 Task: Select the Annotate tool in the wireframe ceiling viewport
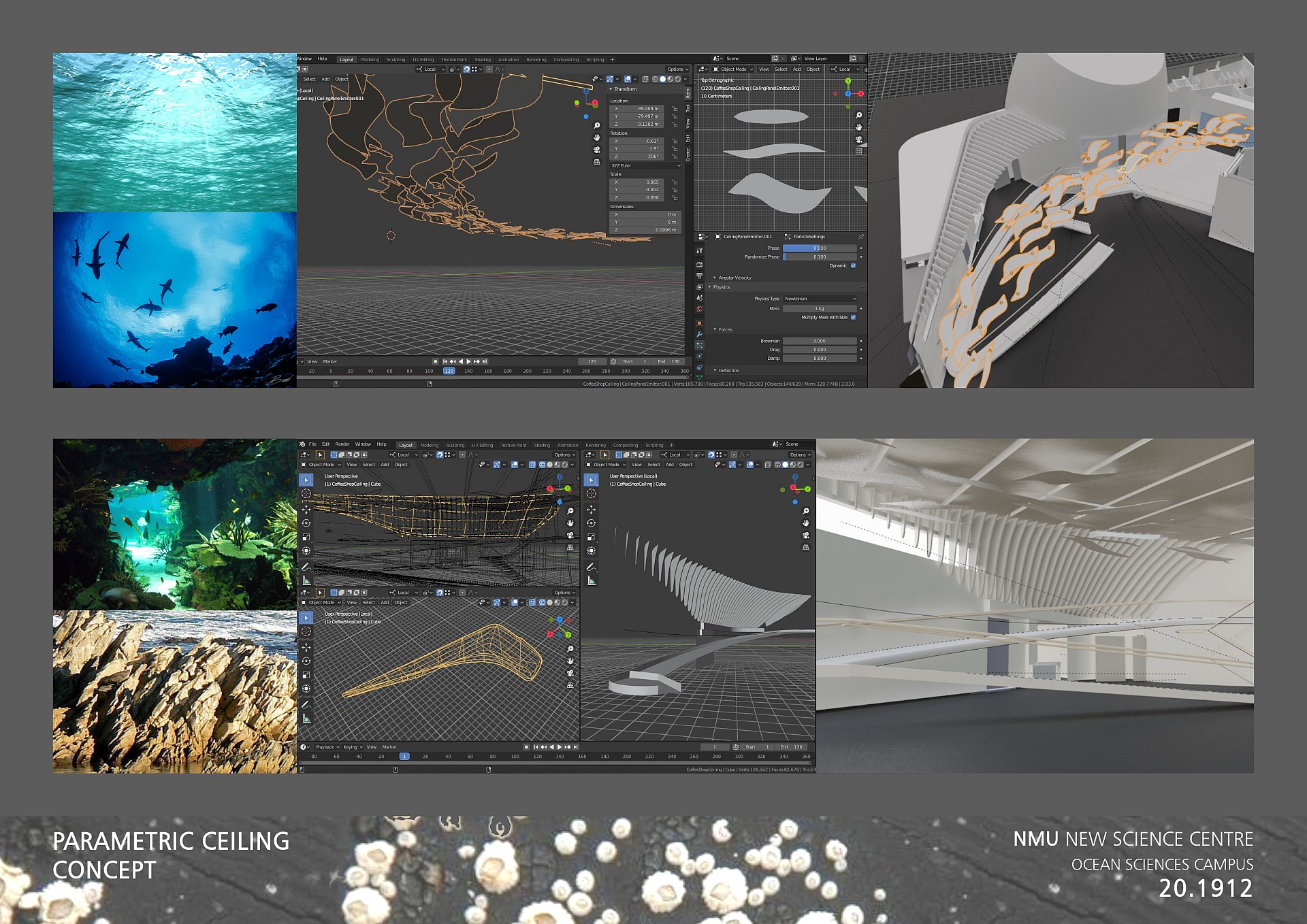tap(306, 567)
